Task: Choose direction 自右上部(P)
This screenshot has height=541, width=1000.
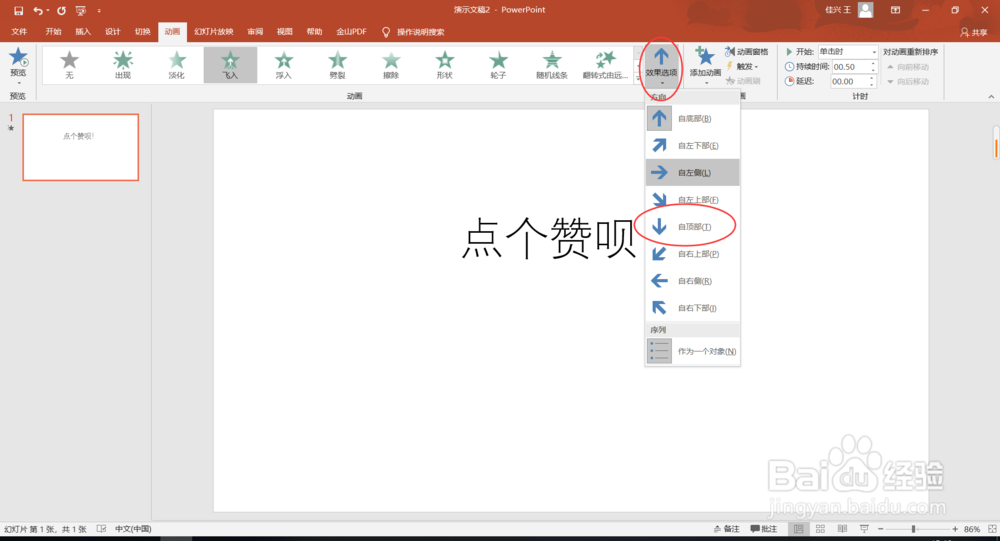Action: click(x=693, y=253)
